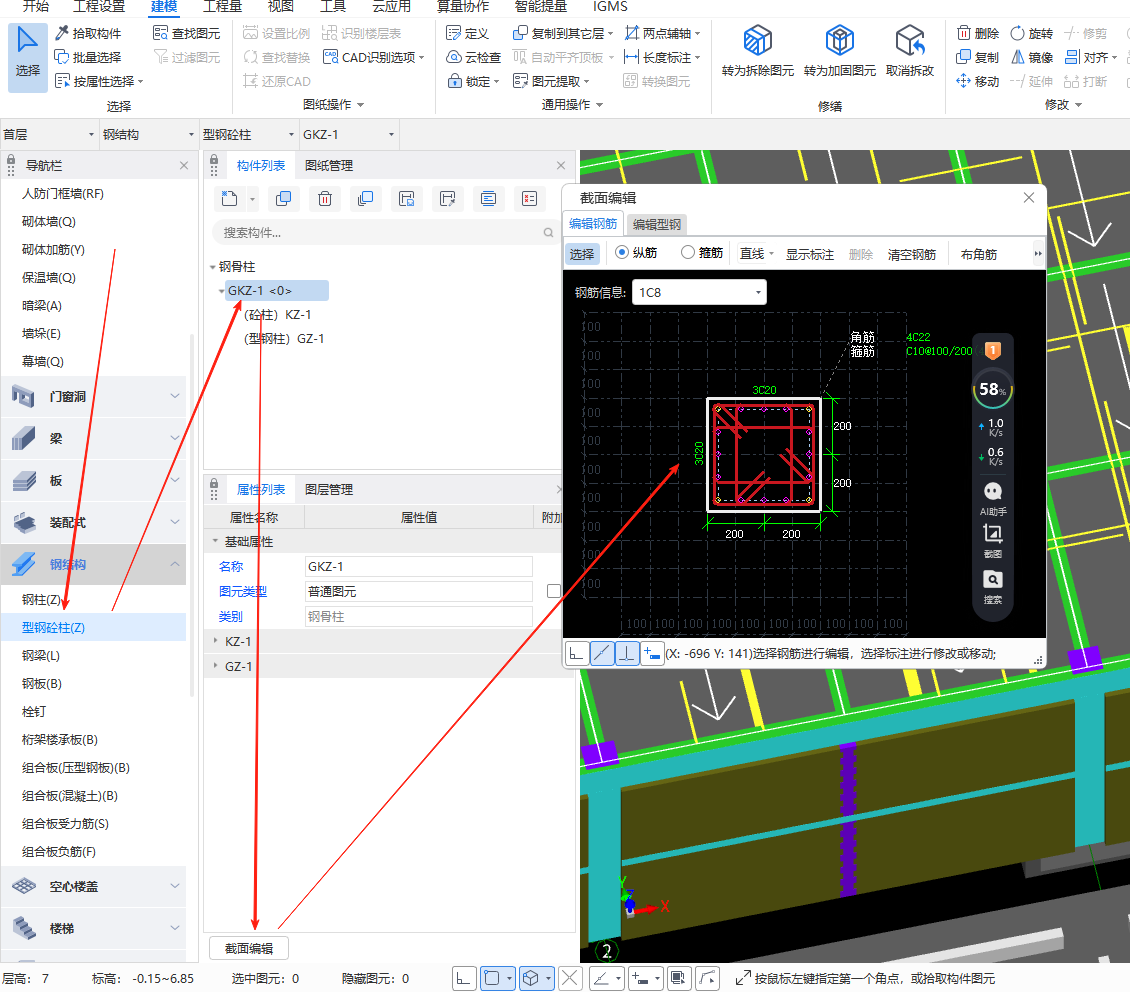Click copy component icon in 构件列表 toolbar
Viewport: 1130px width, 992px height.
click(x=283, y=198)
